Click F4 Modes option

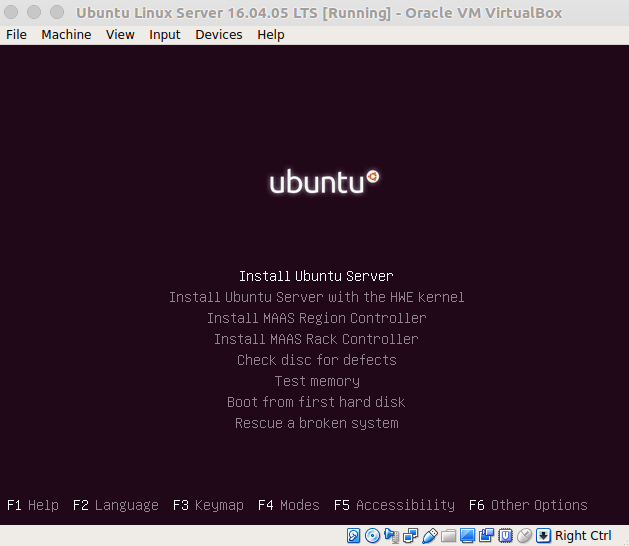click(288, 505)
